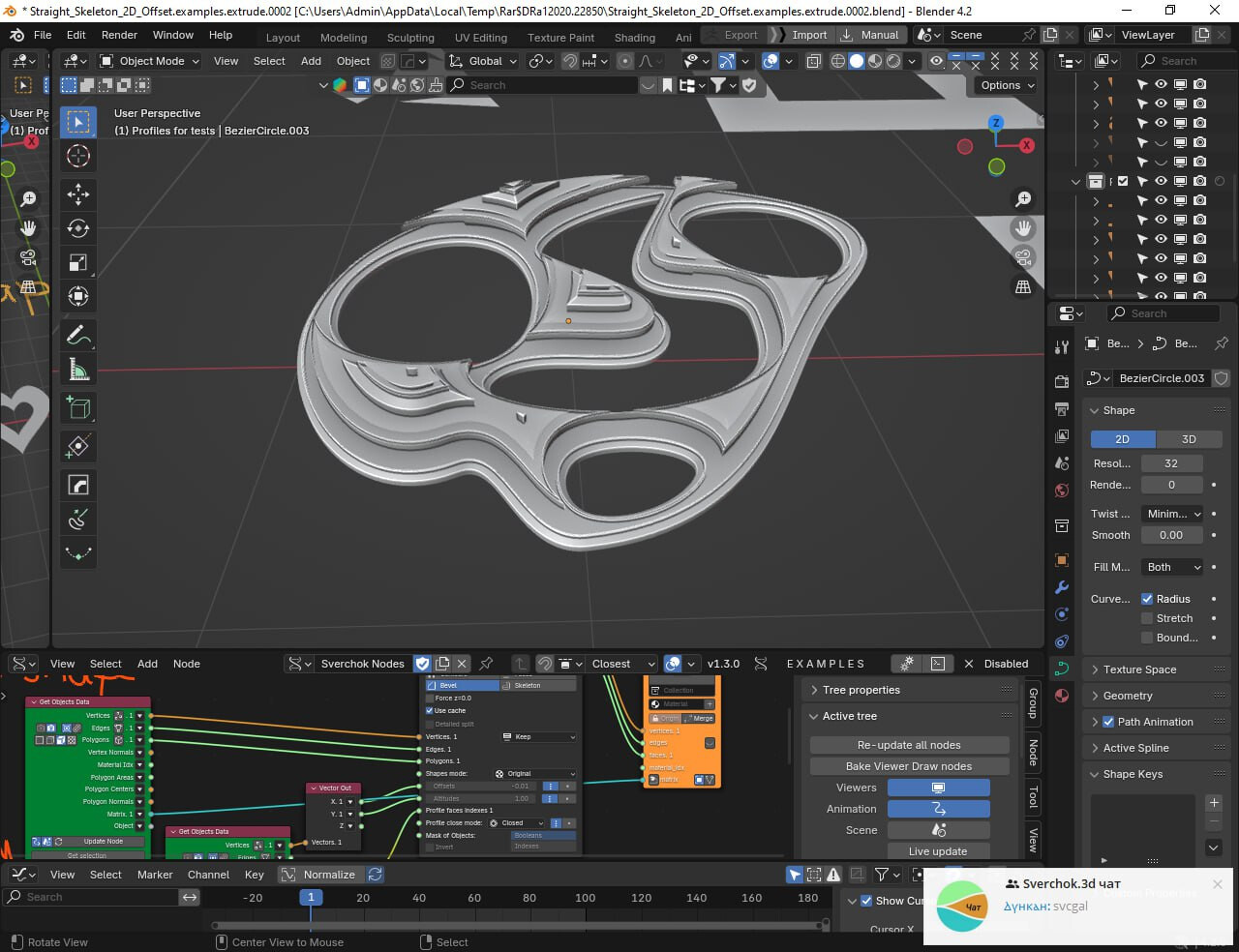Click the Smooth value slider
The height and width of the screenshot is (952, 1239).
[1171, 535]
